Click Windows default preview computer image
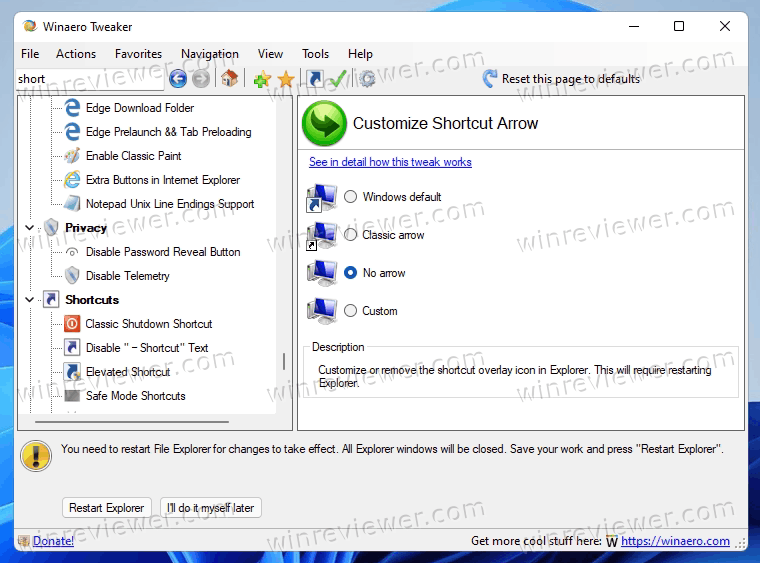The height and width of the screenshot is (563, 760). point(322,198)
